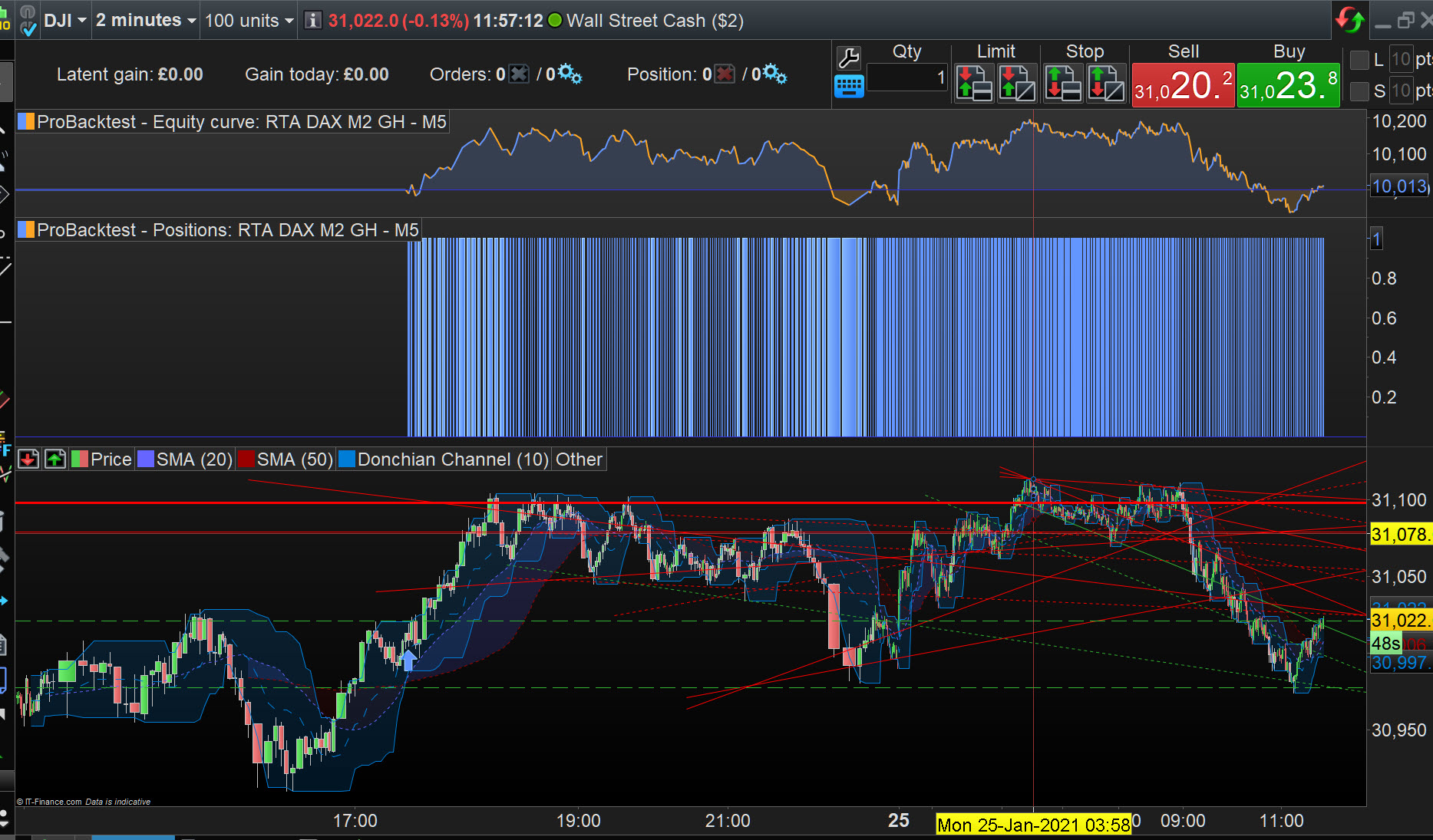1433x840 pixels.
Task: Click the 19:00 time axis label
Action: click(578, 821)
